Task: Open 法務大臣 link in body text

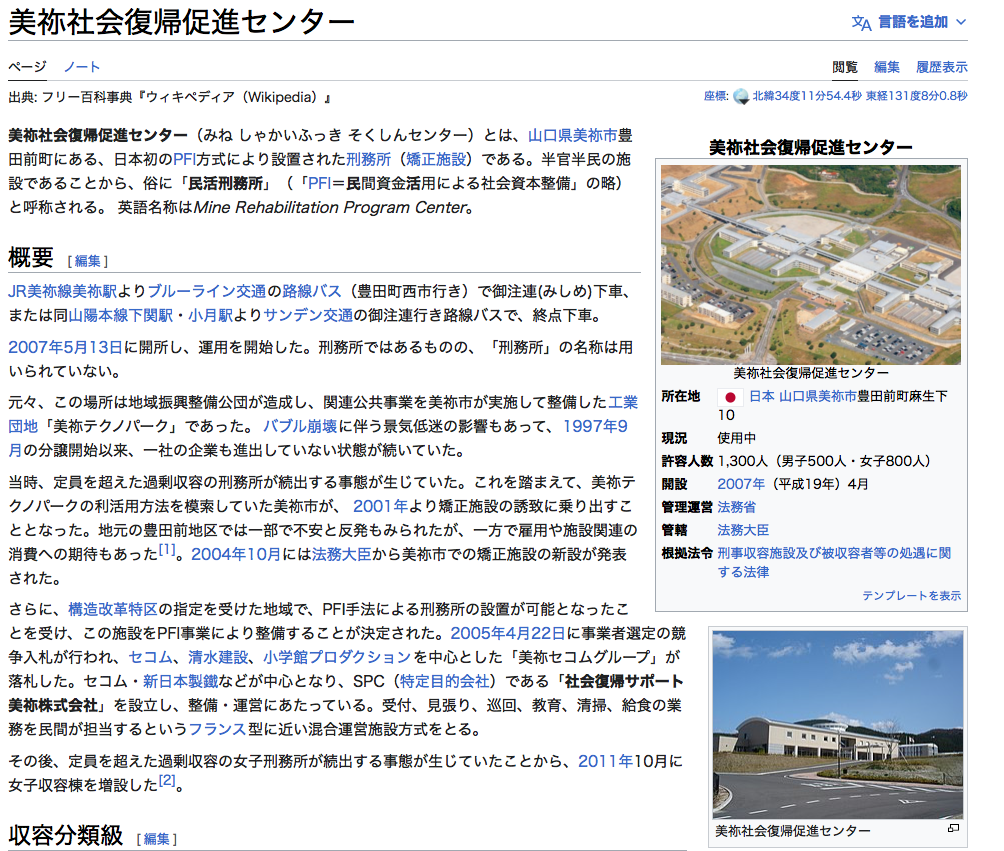Action: point(341,555)
